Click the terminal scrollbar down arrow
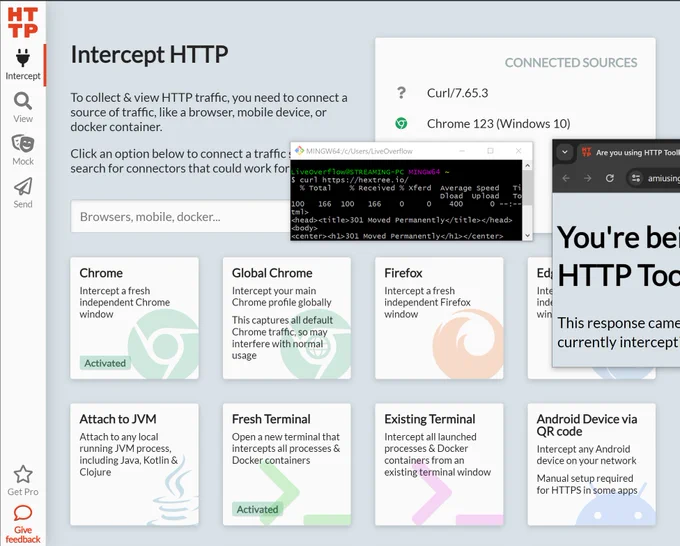 tap(527, 235)
